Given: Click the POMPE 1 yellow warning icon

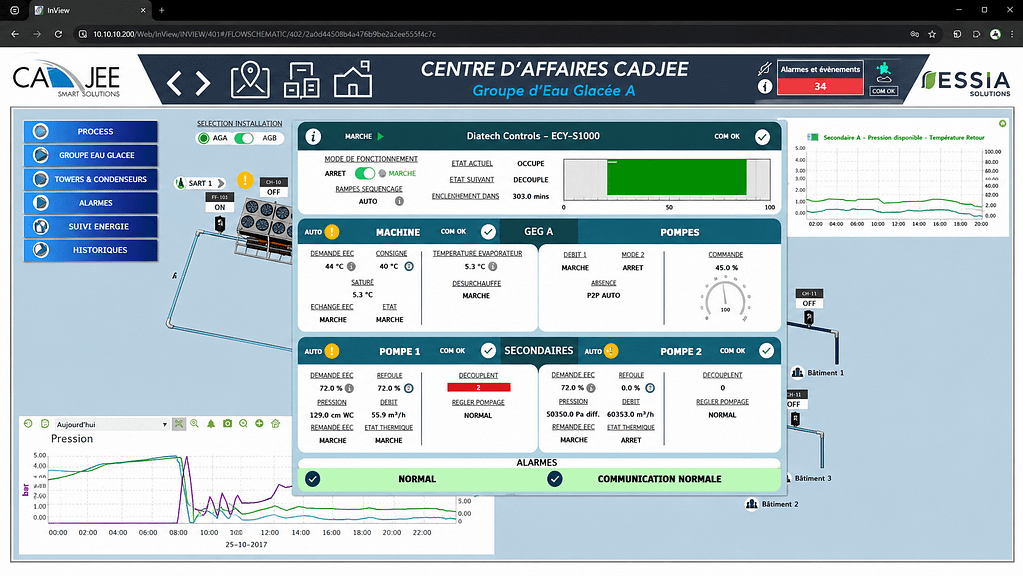Looking at the screenshot, I should pos(331,351).
